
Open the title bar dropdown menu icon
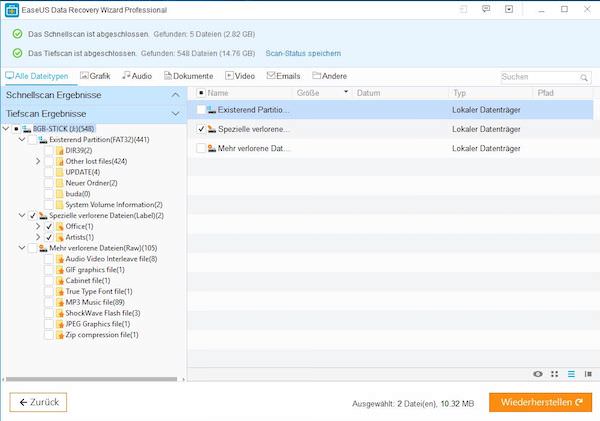[509, 9]
